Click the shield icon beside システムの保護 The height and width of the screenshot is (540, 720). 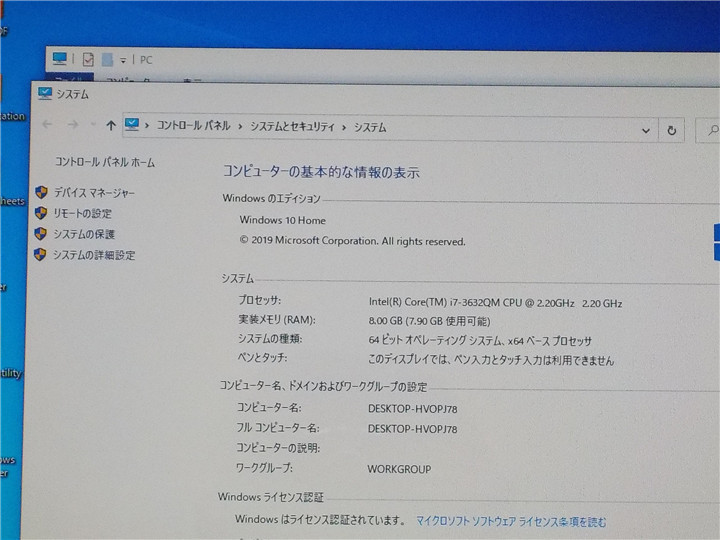click(40, 234)
